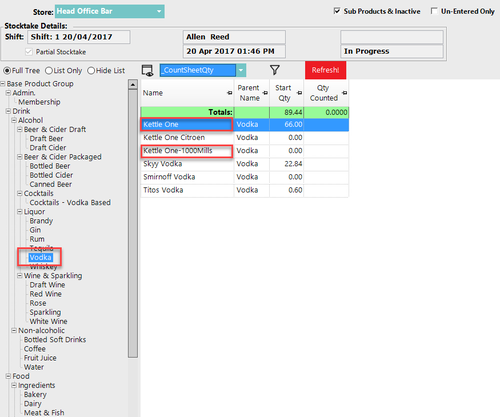Click the tree scrollbar up arrow
This screenshot has width=500, height=417.
133,85
